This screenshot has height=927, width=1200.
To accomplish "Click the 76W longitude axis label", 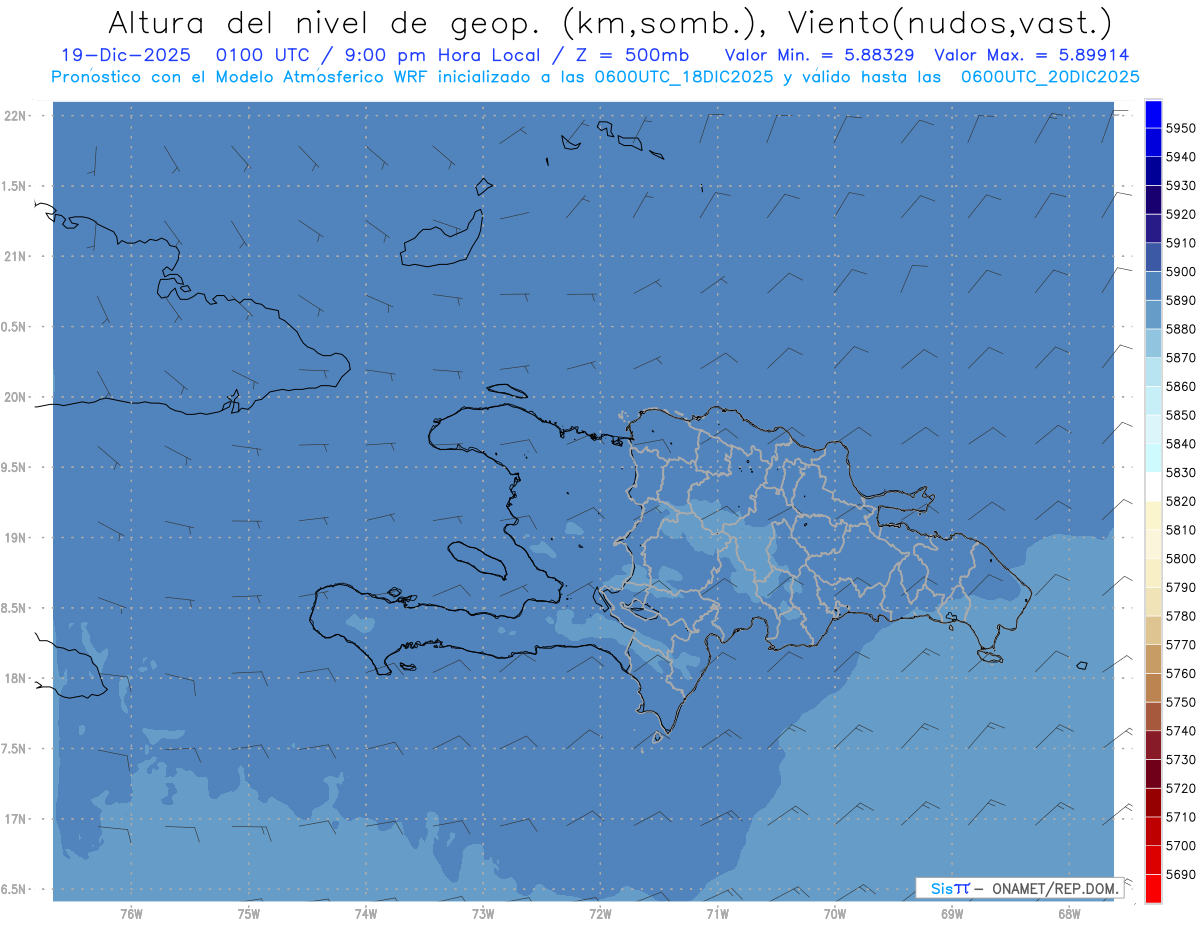I will (131, 913).
